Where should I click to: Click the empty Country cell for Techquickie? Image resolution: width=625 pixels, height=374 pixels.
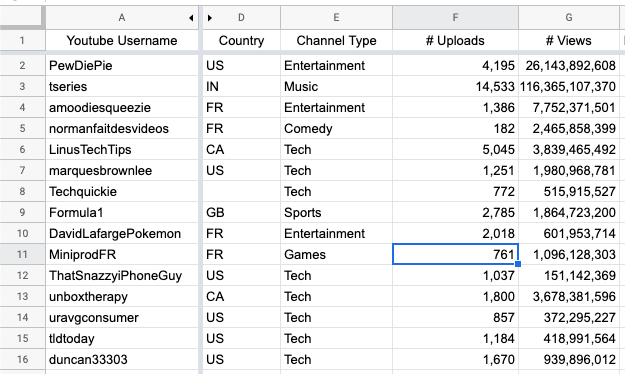(242, 191)
